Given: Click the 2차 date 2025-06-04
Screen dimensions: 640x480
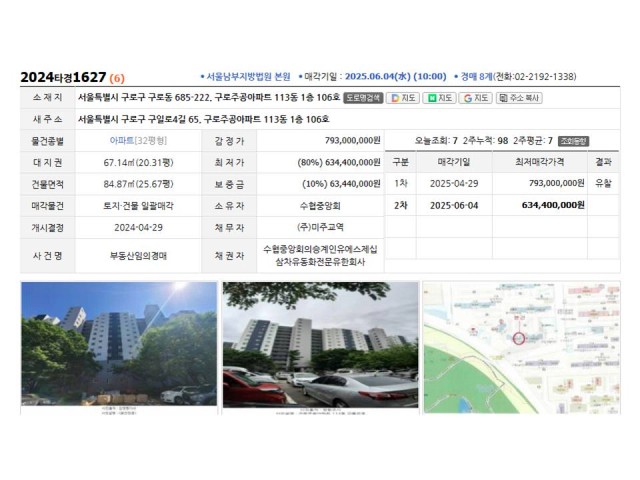Looking at the screenshot, I should click(454, 205).
